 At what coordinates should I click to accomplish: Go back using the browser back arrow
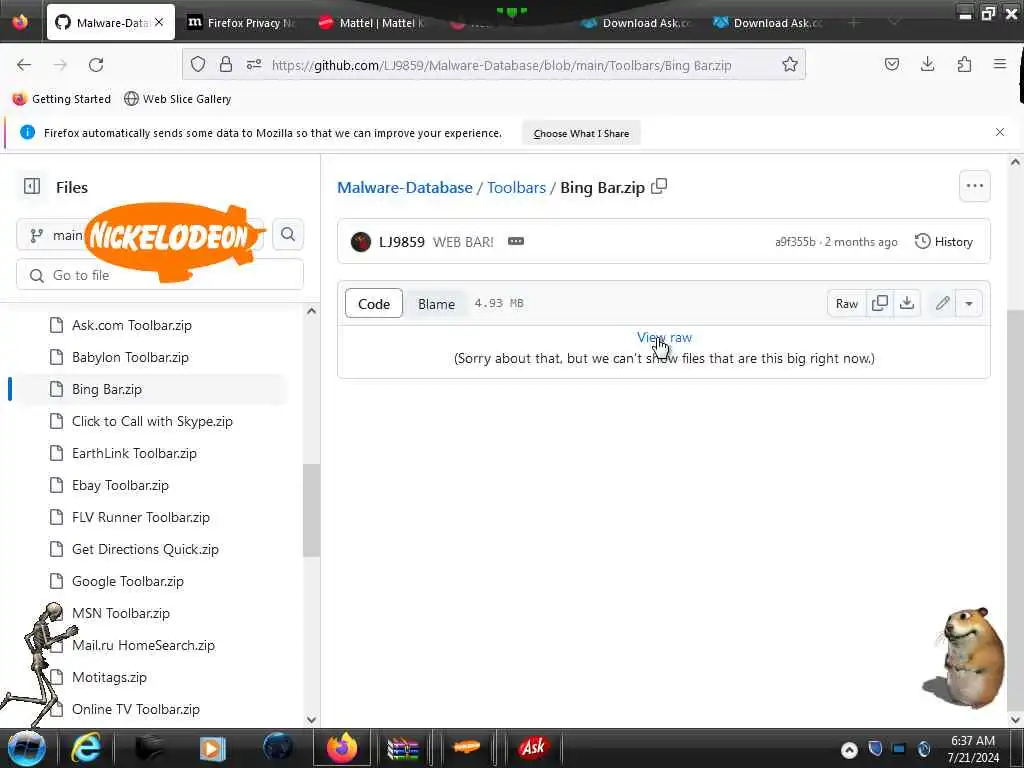tap(24, 65)
